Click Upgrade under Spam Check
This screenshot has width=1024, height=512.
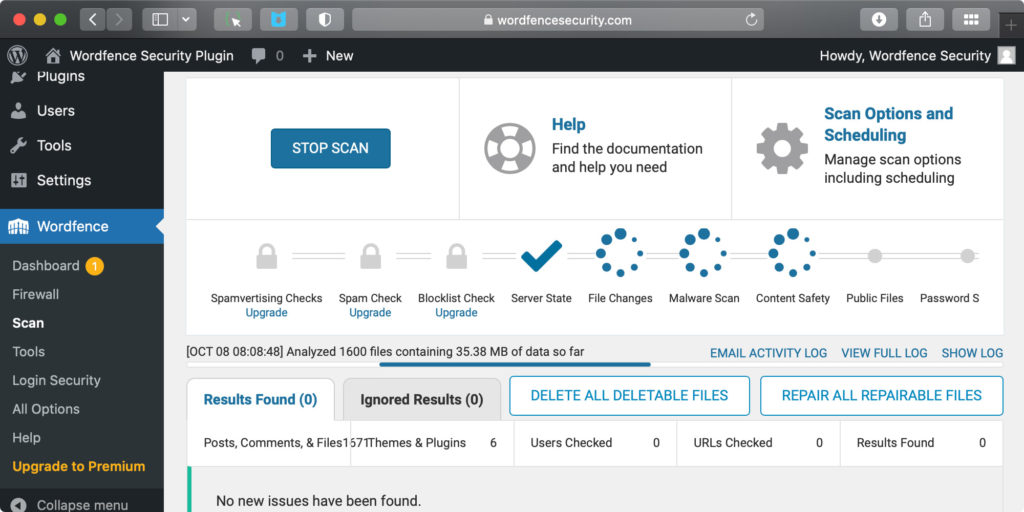tap(370, 313)
